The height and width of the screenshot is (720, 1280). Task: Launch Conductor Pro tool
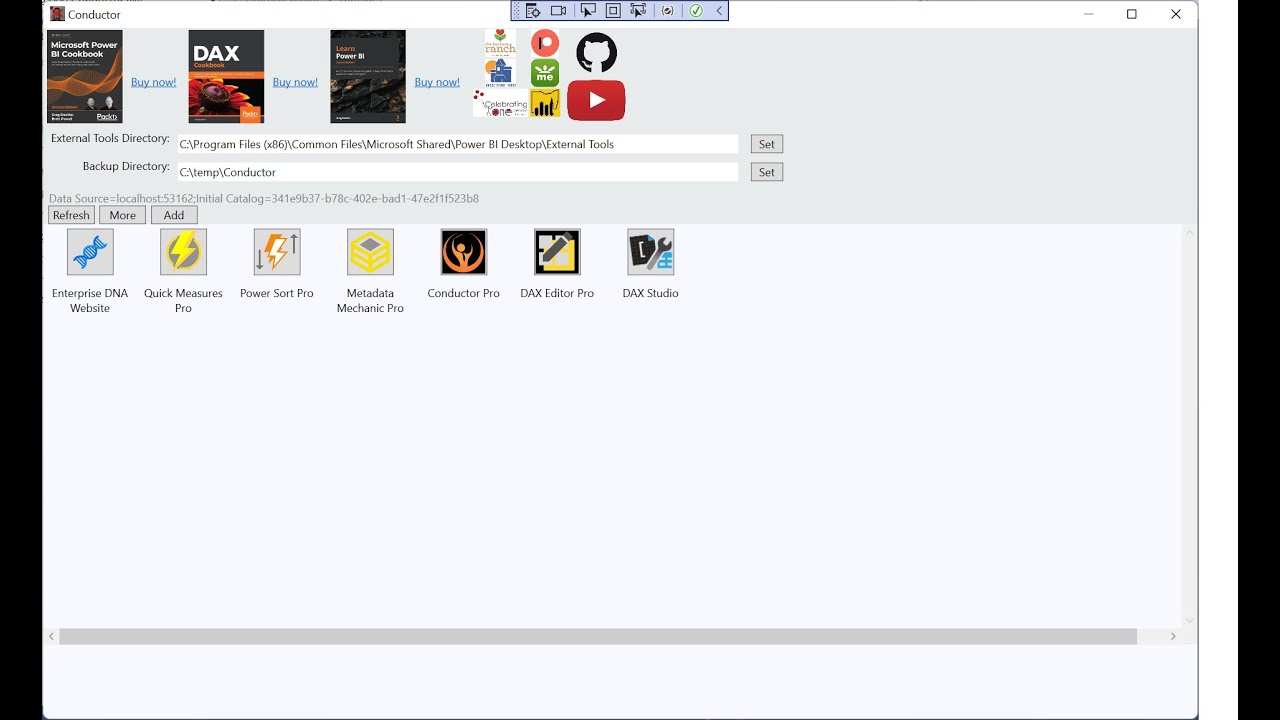[x=464, y=252]
